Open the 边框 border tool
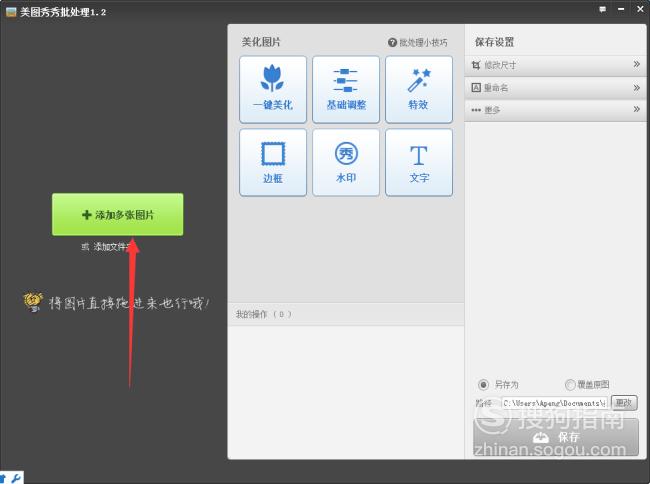The width and height of the screenshot is (650, 484). [x=273, y=162]
